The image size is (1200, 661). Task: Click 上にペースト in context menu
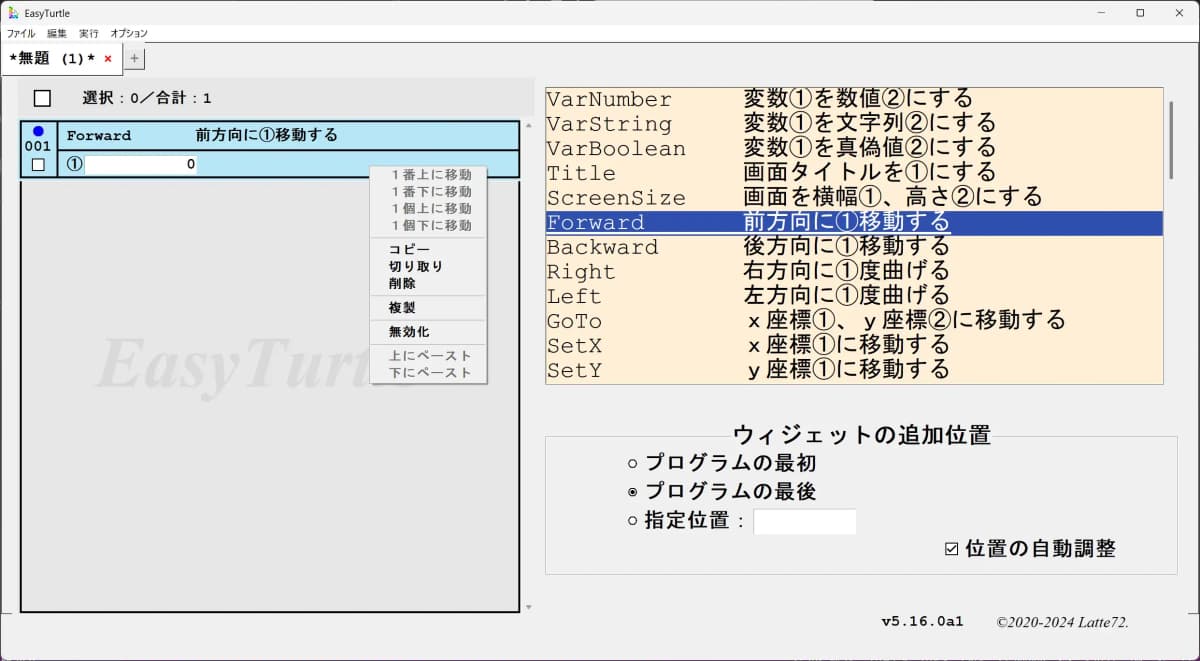click(x=430, y=355)
